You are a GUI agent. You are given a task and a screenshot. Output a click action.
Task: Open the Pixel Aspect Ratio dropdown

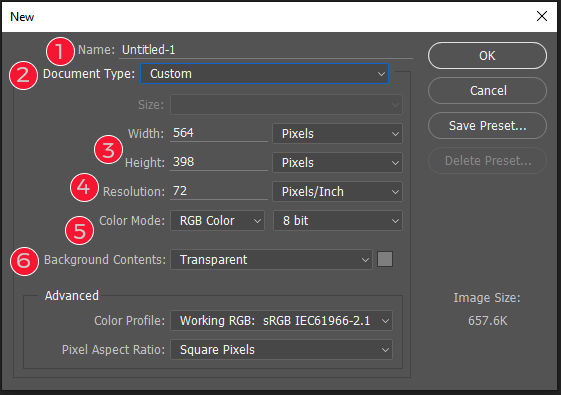(282, 350)
